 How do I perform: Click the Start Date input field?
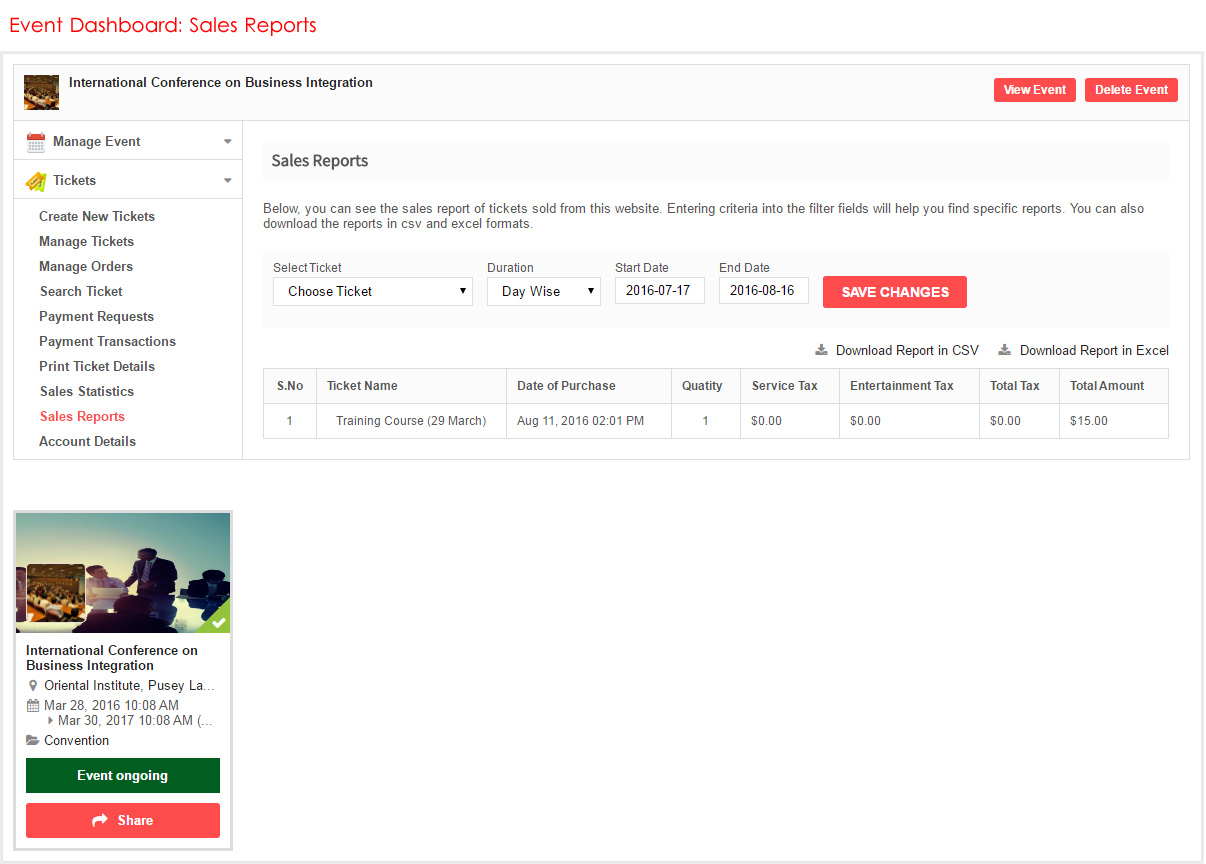(659, 291)
